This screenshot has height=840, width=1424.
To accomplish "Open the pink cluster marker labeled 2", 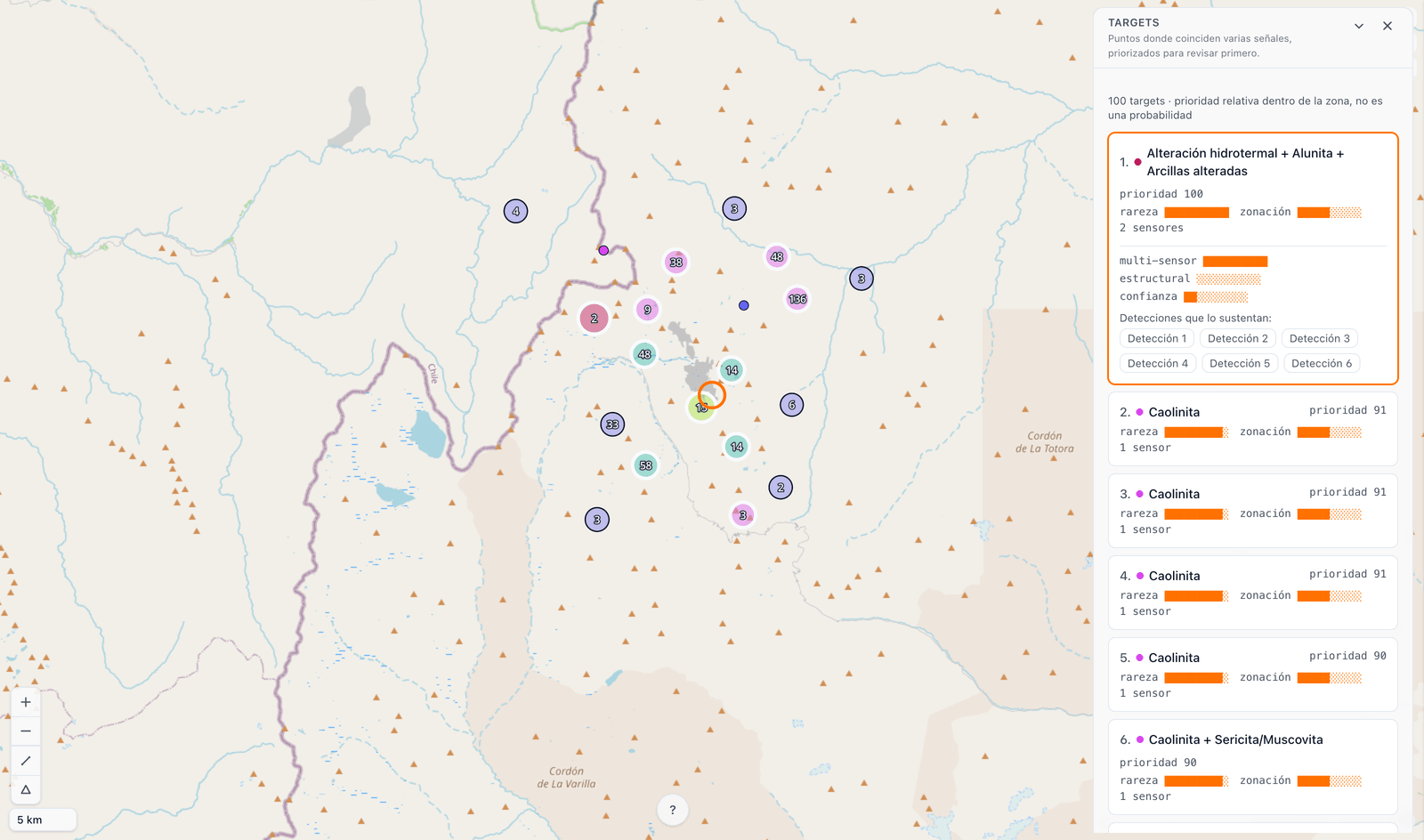I will [595, 318].
